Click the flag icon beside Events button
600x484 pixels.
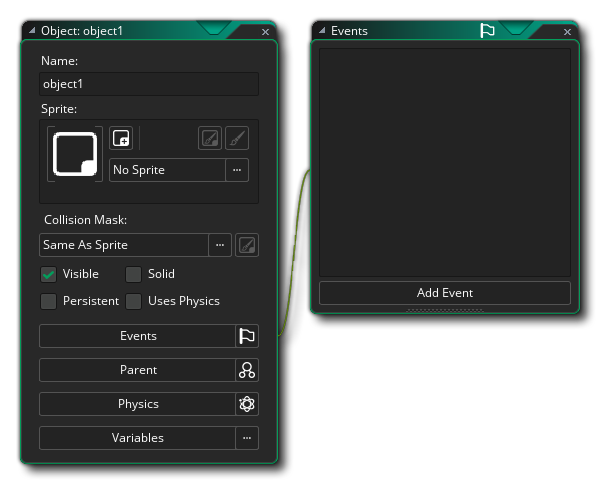click(x=247, y=336)
